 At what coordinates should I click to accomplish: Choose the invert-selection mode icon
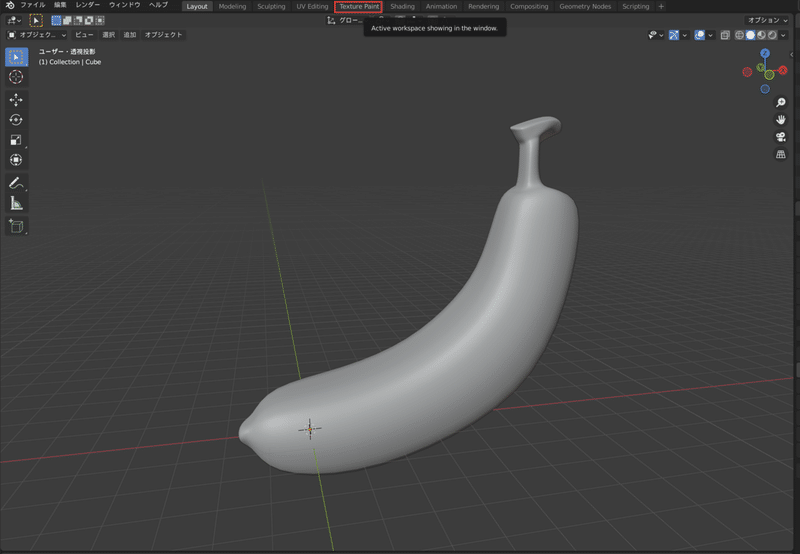coord(89,20)
